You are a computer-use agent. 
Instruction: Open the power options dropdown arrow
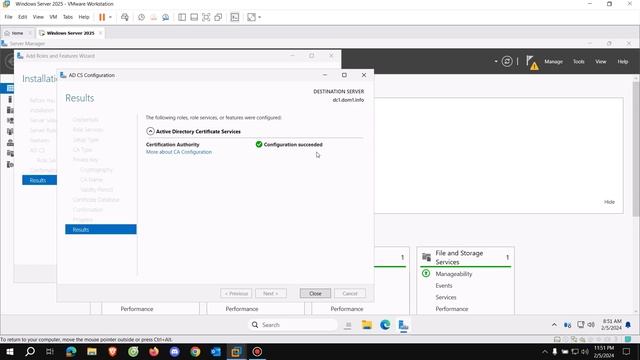[110, 17]
